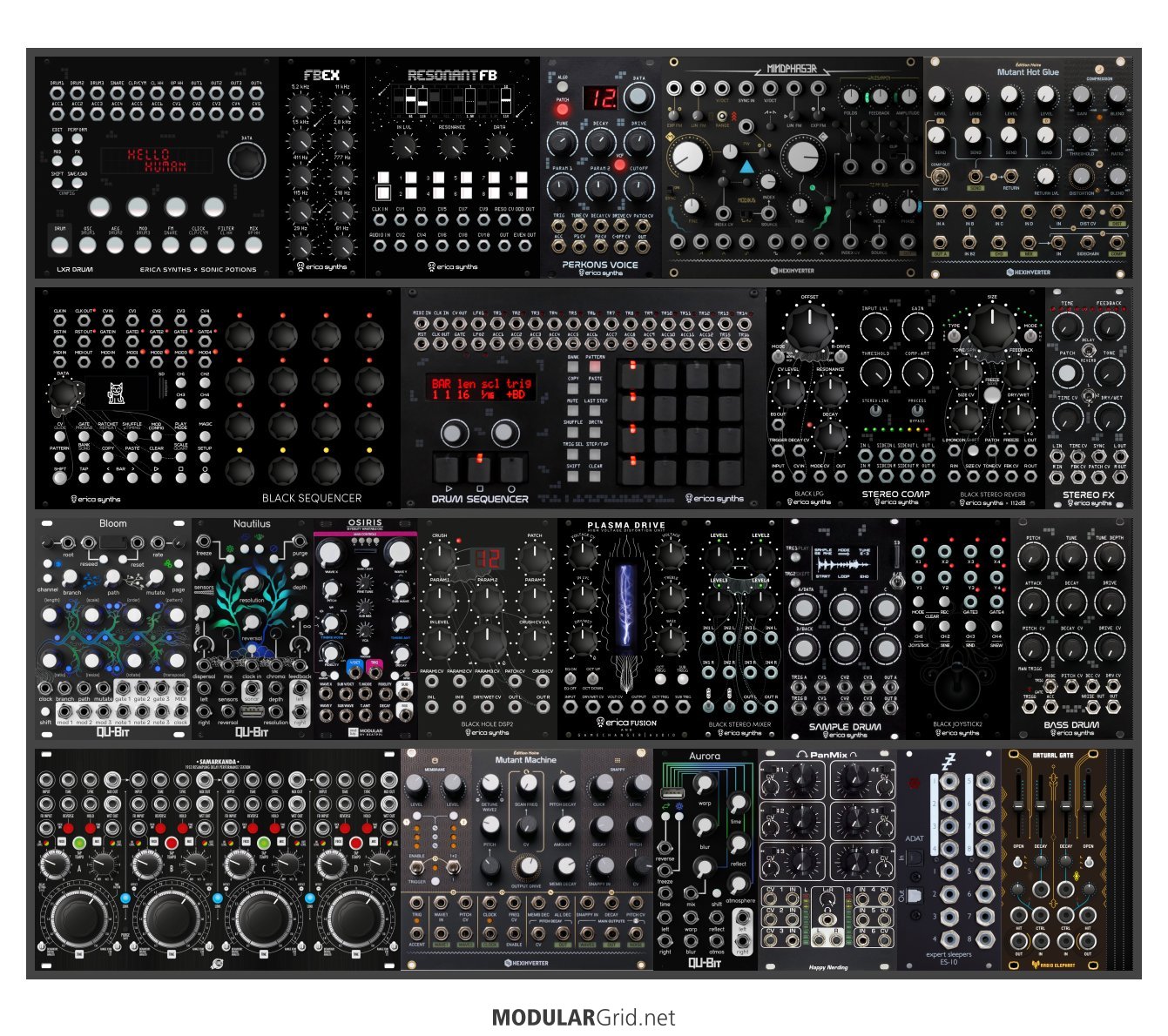This screenshot has width=1168, height=1036.
Task: Select the Expert Sleepers ES-10 module
Action: [949, 859]
